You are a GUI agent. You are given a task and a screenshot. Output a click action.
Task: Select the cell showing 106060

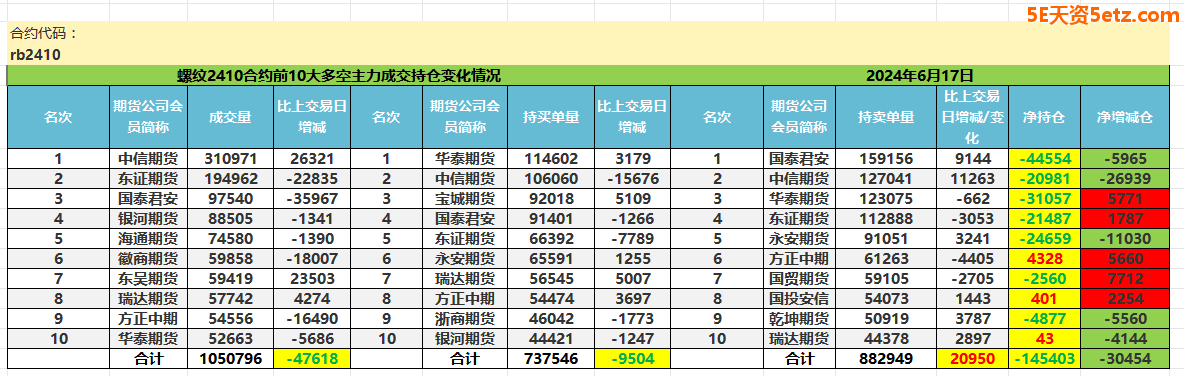point(551,178)
